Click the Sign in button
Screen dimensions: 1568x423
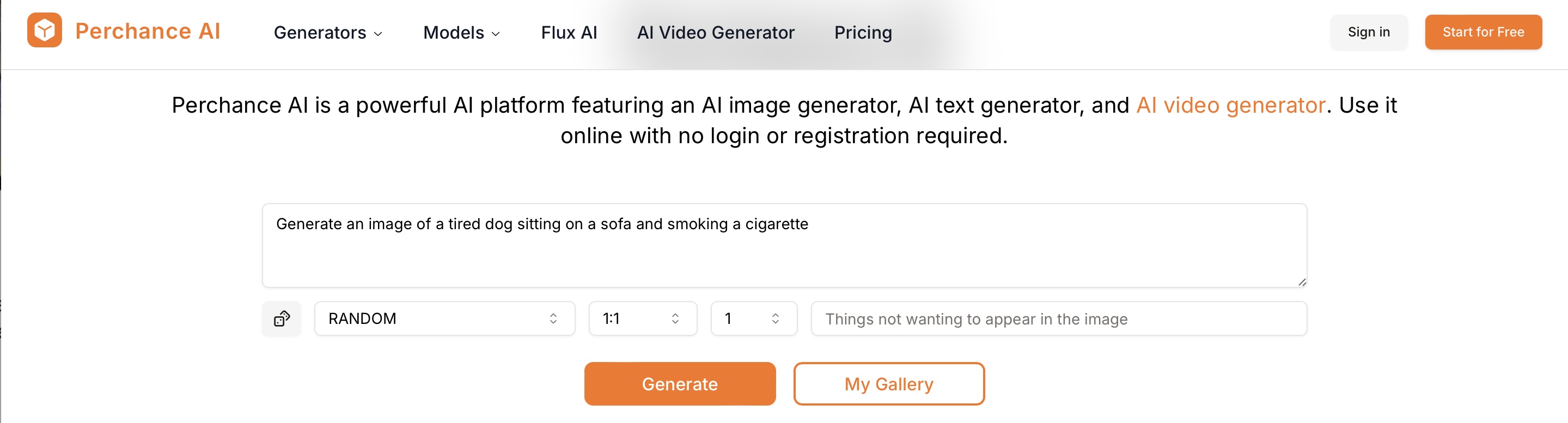click(x=1368, y=32)
